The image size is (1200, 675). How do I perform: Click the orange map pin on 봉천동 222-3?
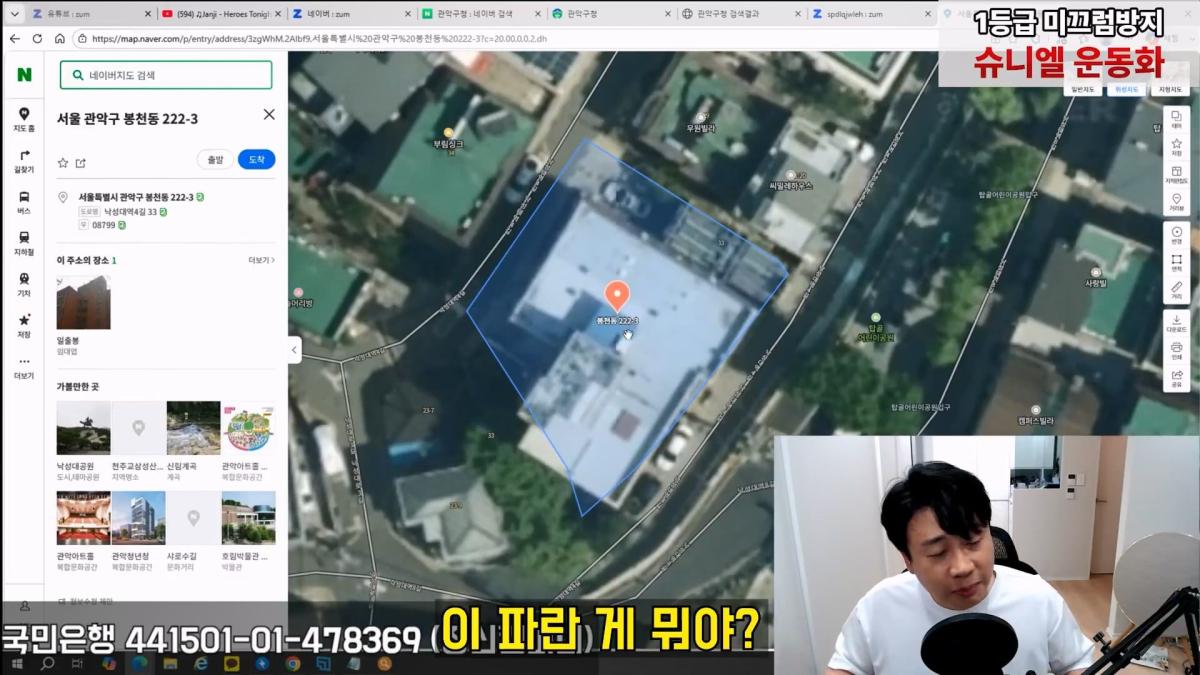[x=617, y=295]
